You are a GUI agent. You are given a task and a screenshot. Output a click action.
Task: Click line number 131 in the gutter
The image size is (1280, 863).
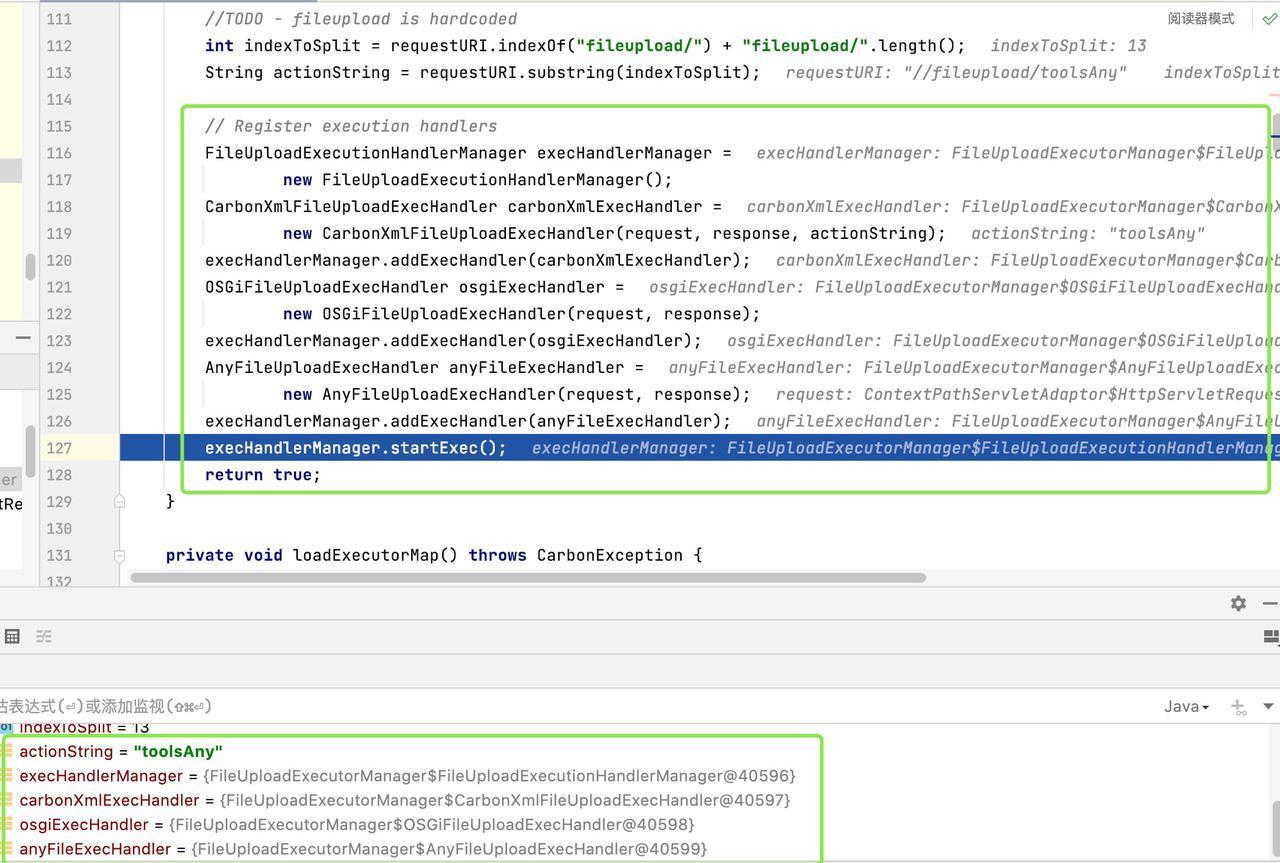pyautogui.click(x=59, y=555)
